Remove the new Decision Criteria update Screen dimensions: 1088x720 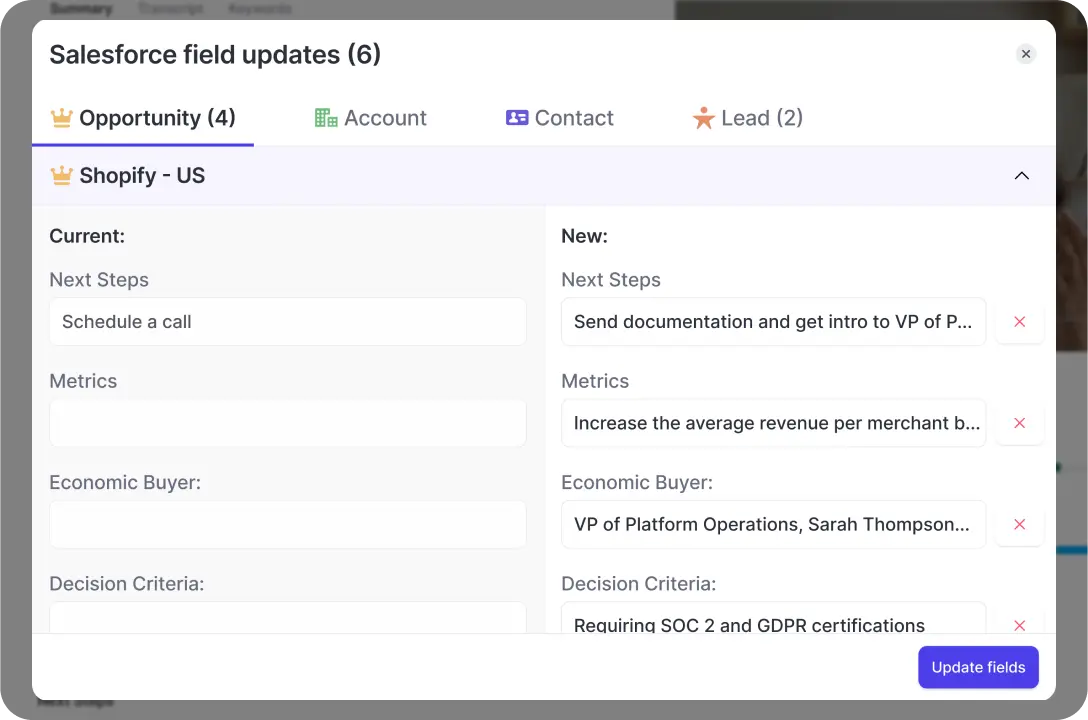coord(1019,625)
